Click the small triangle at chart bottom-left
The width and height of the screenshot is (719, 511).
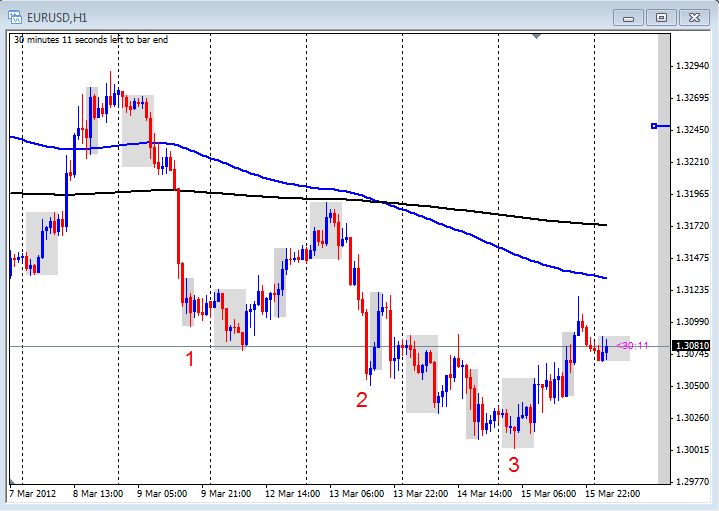pyautogui.click(x=12, y=481)
